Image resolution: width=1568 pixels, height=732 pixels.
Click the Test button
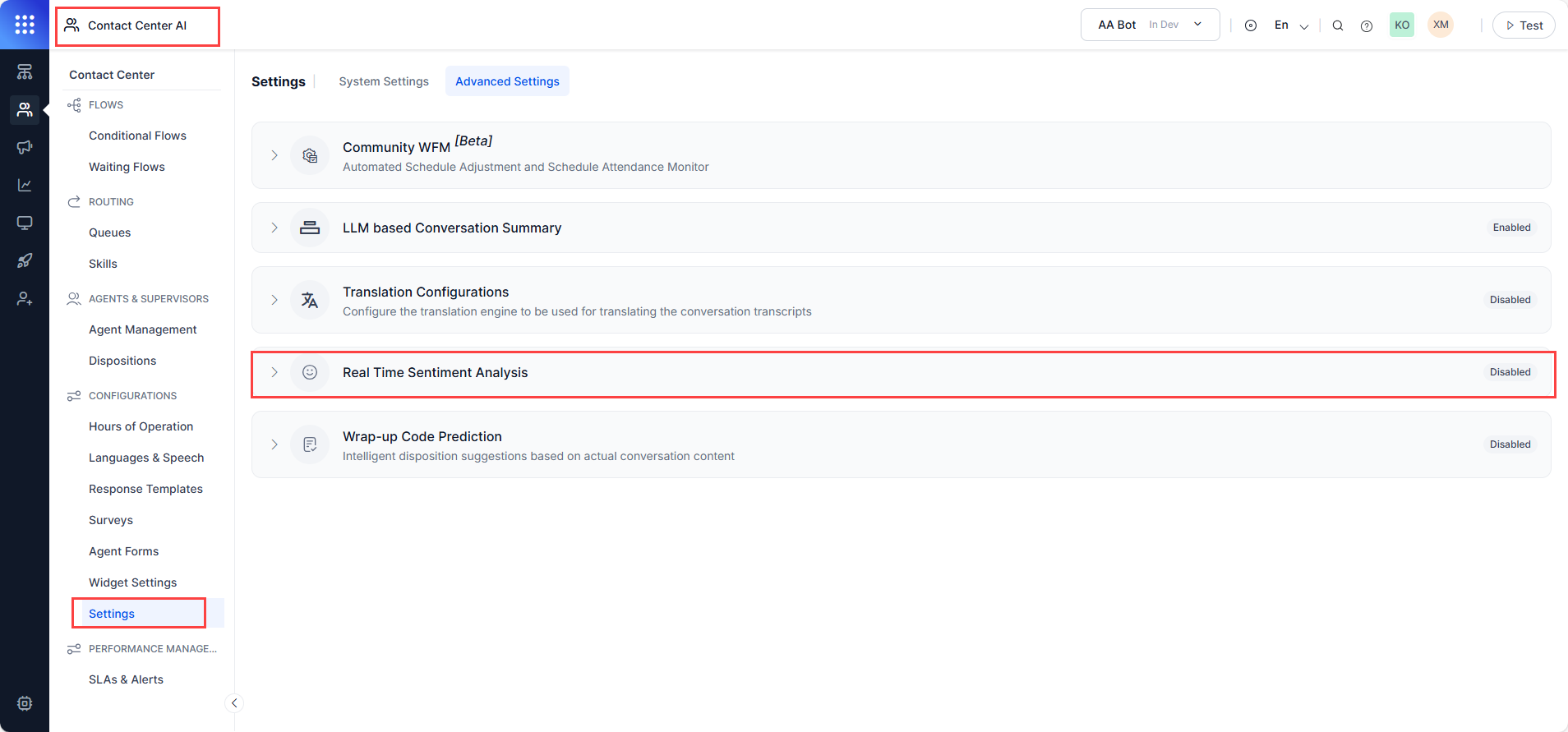(x=1524, y=25)
